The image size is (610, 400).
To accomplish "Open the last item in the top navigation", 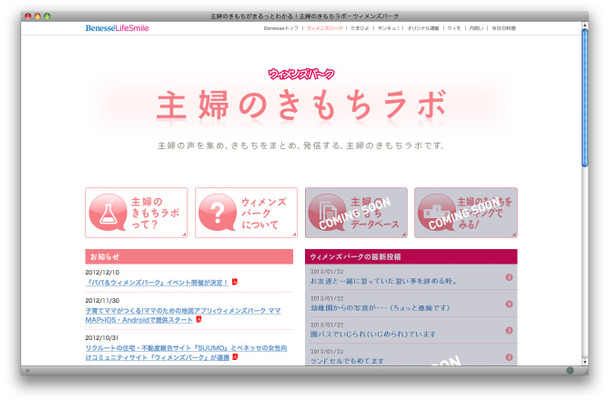I will pyautogui.click(x=503, y=28).
